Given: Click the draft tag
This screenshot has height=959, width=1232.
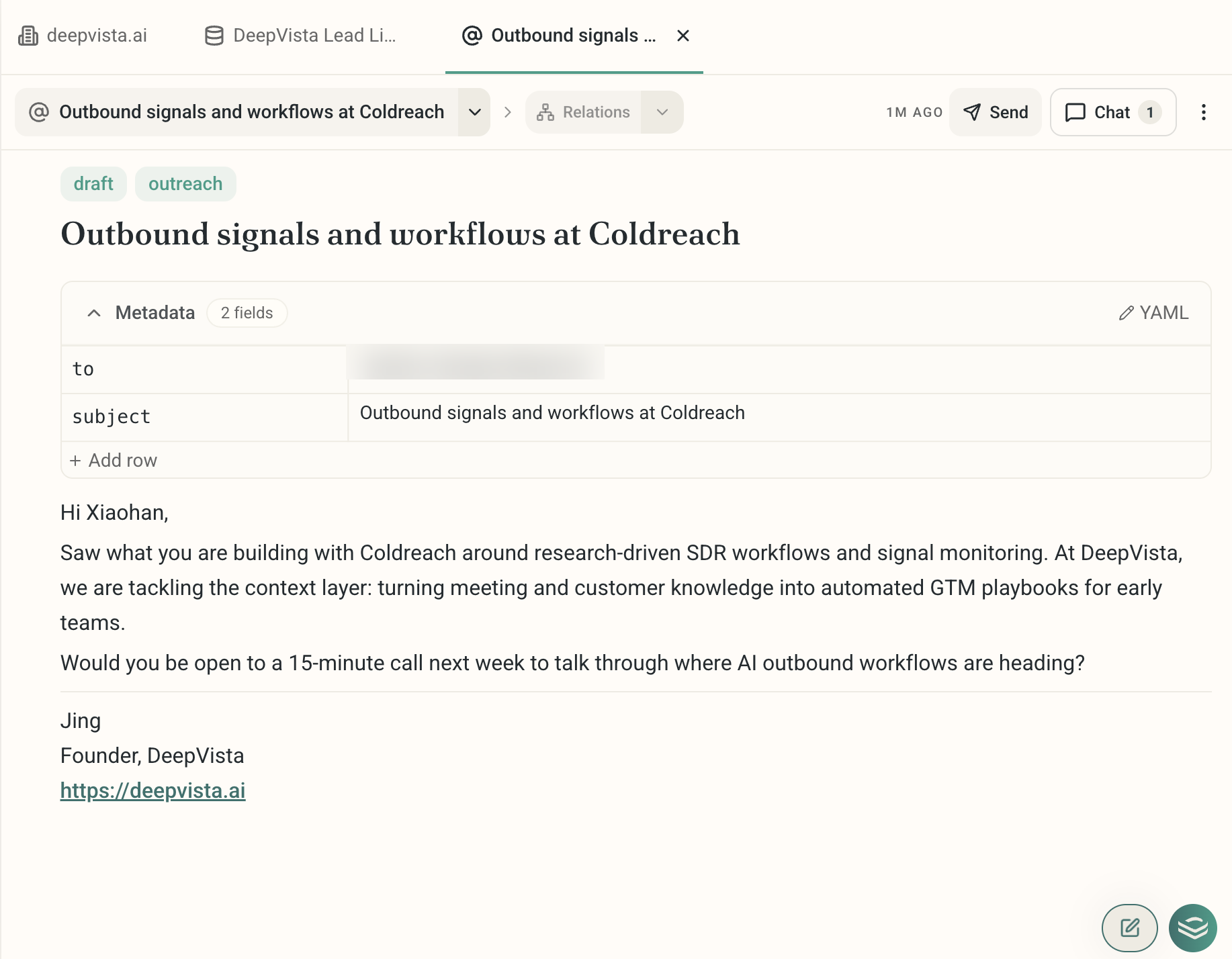Looking at the screenshot, I should click(x=93, y=184).
